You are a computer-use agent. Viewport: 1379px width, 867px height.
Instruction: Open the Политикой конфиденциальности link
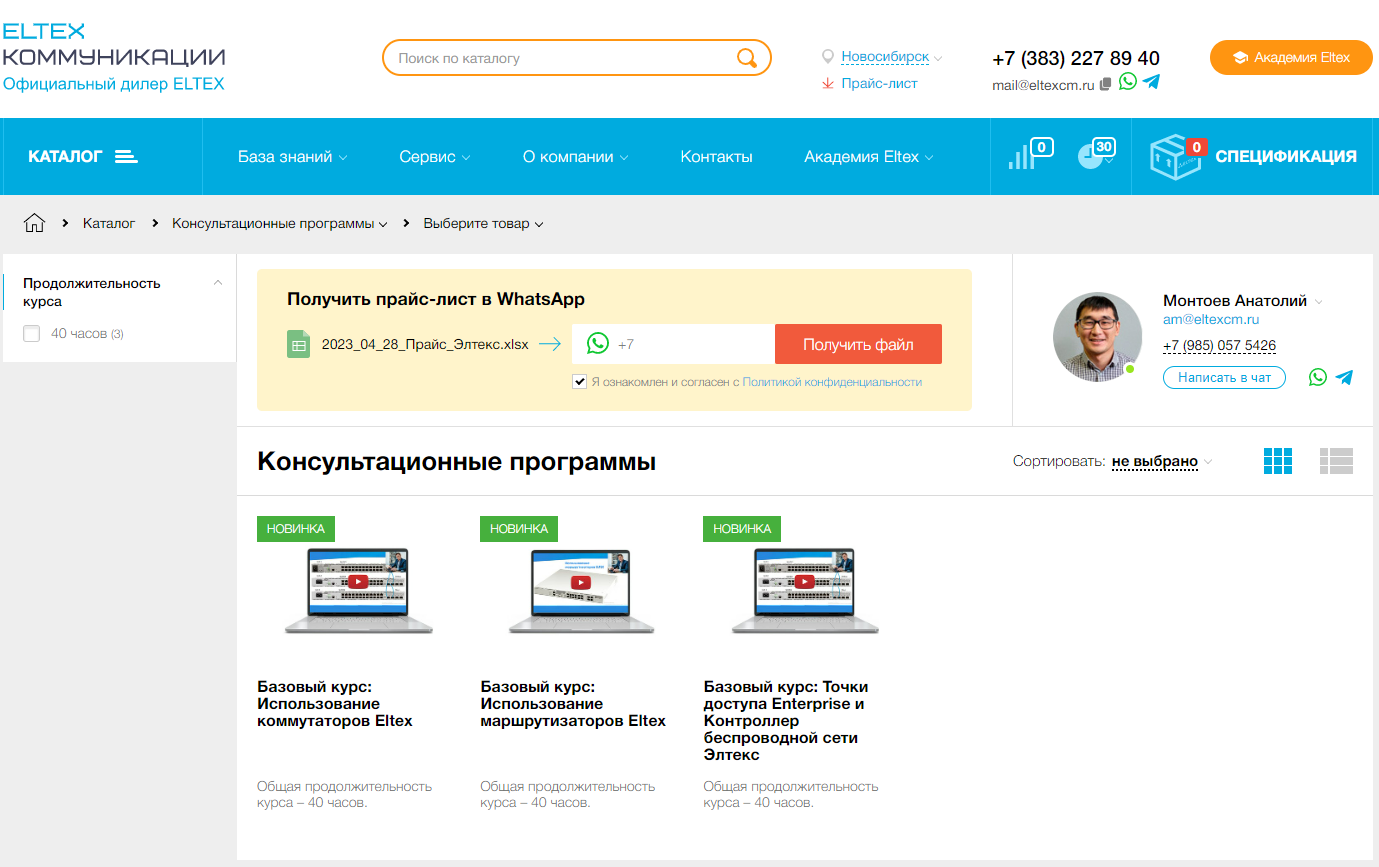tap(832, 382)
